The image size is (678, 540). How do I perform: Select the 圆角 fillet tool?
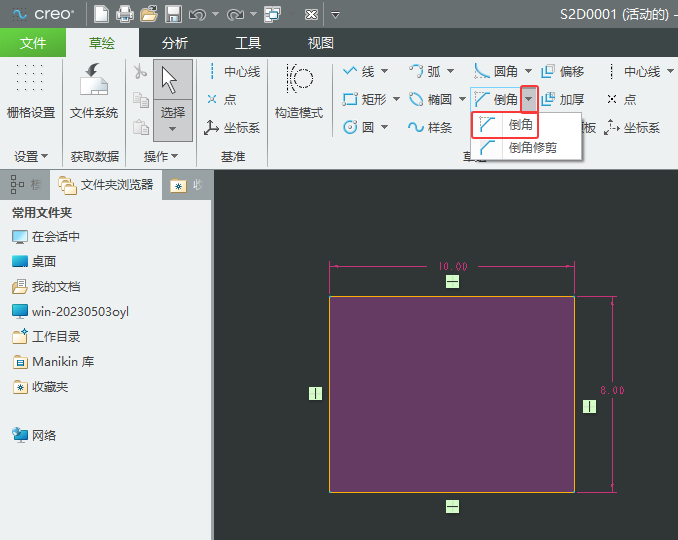[x=496, y=71]
